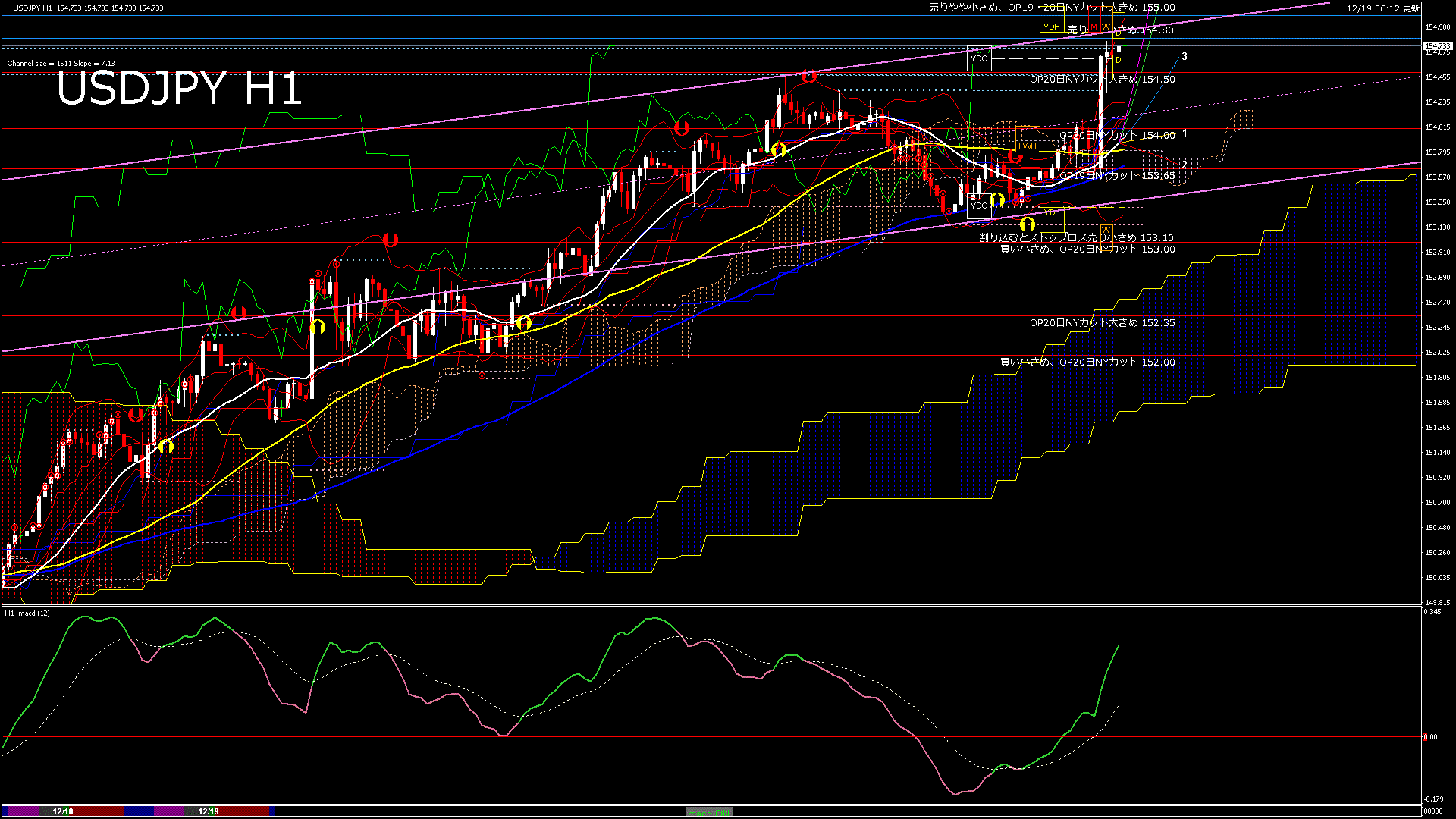Click 151.365 on the price axis
This screenshot has height=819, width=1456.
(x=1438, y=427)
